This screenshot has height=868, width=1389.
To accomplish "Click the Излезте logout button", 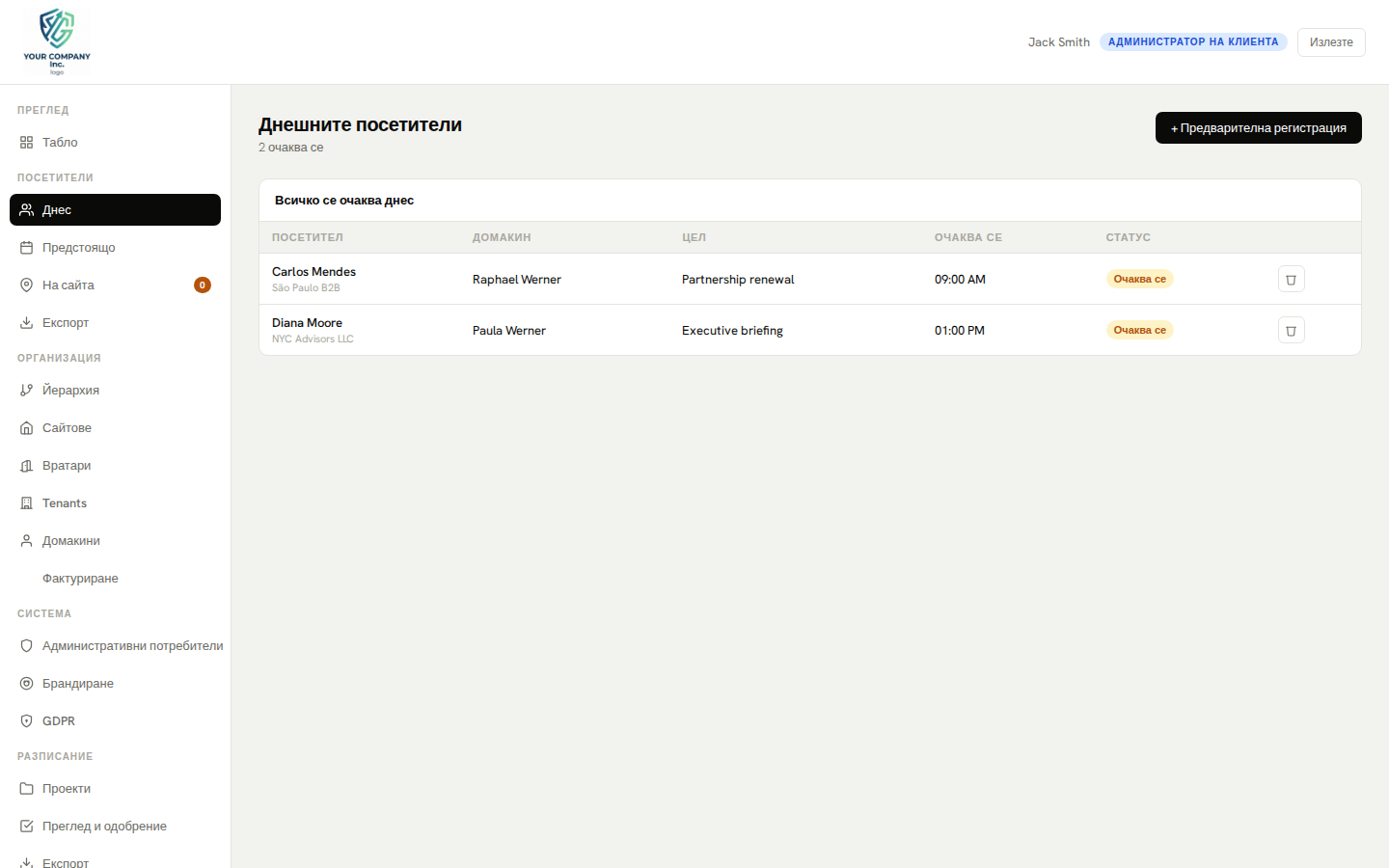I will tap(1330, 42).
